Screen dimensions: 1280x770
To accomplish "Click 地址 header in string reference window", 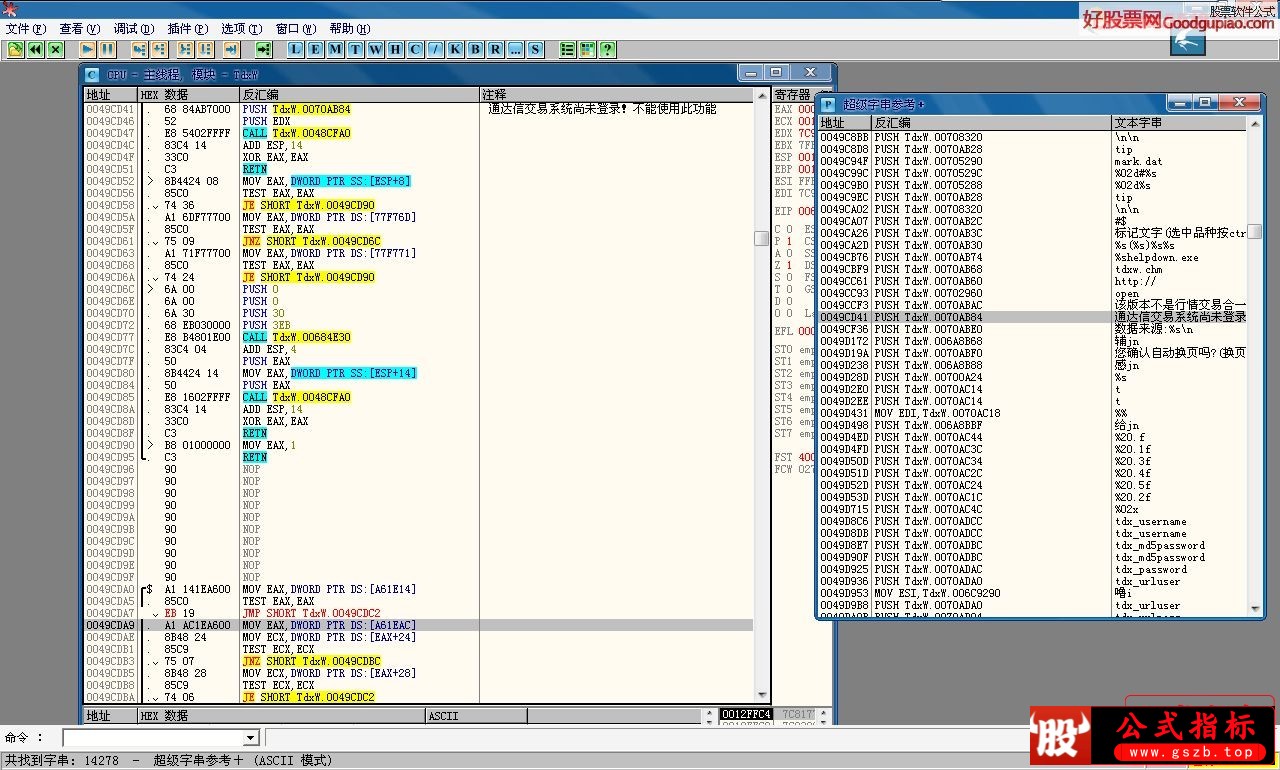I will [845, 123].
